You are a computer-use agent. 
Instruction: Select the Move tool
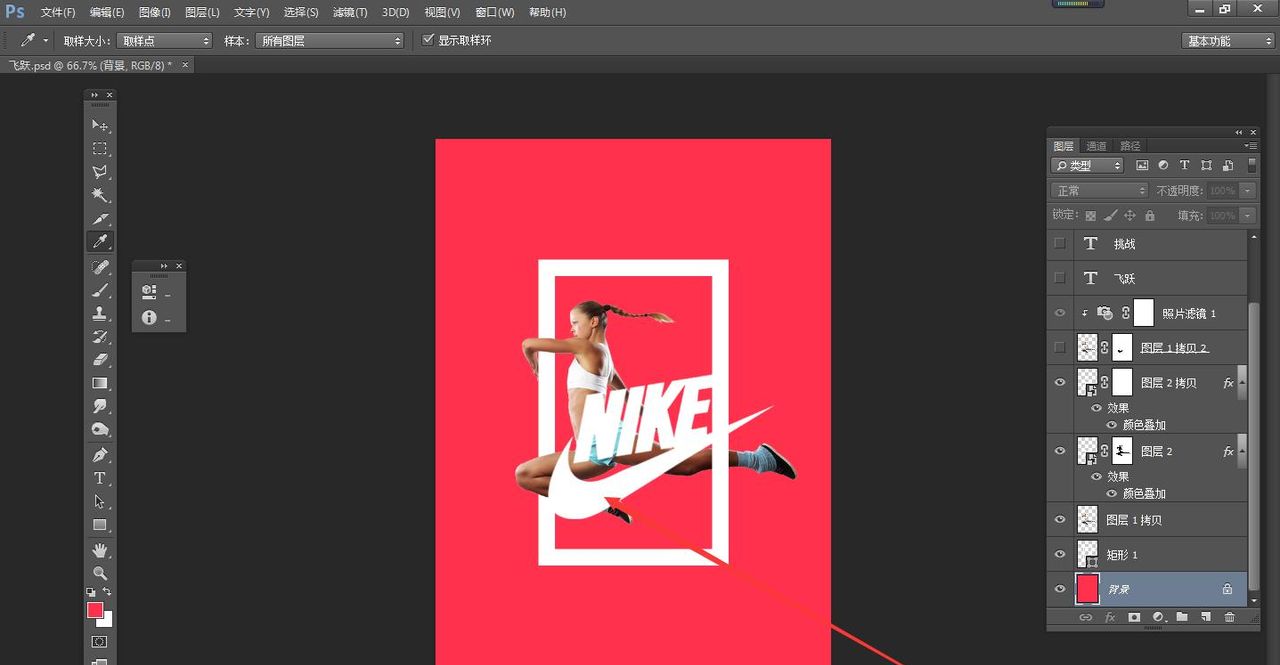coord(100,126)
